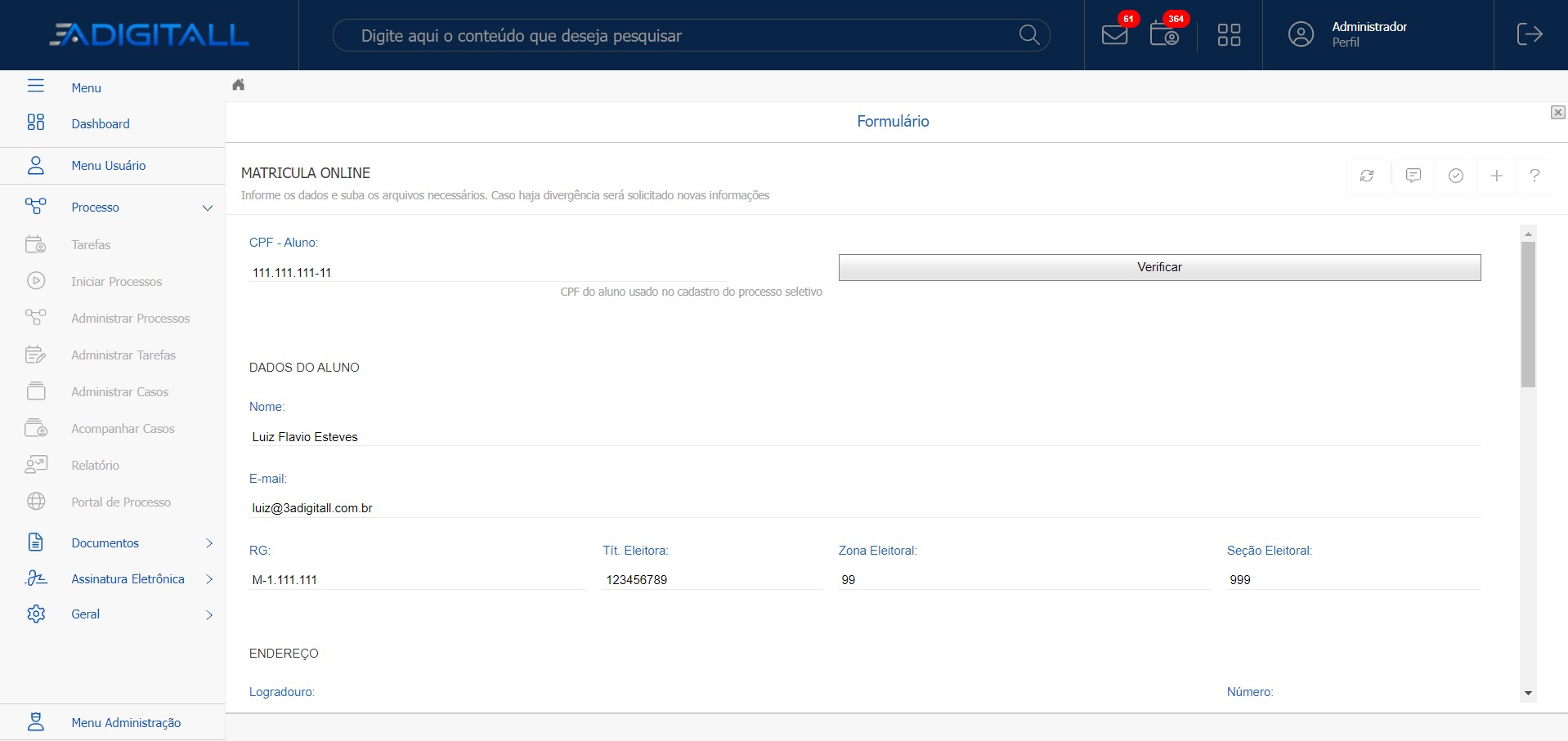Open Tarefas menu item
Screen dimensions: 1568x741
(x=91, y=245)
